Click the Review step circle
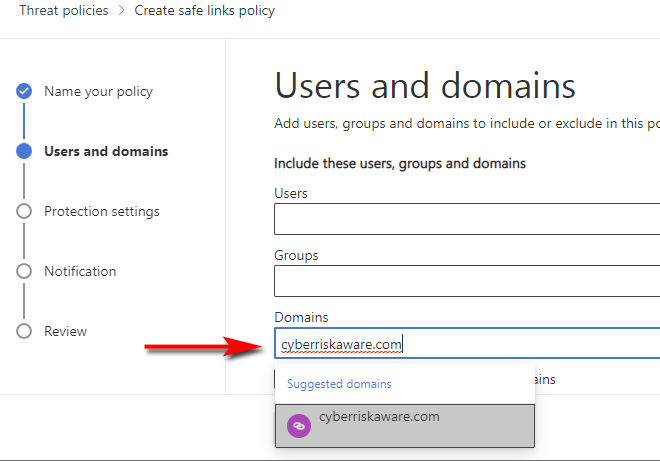The image size is (660, 461). (24, 331)
